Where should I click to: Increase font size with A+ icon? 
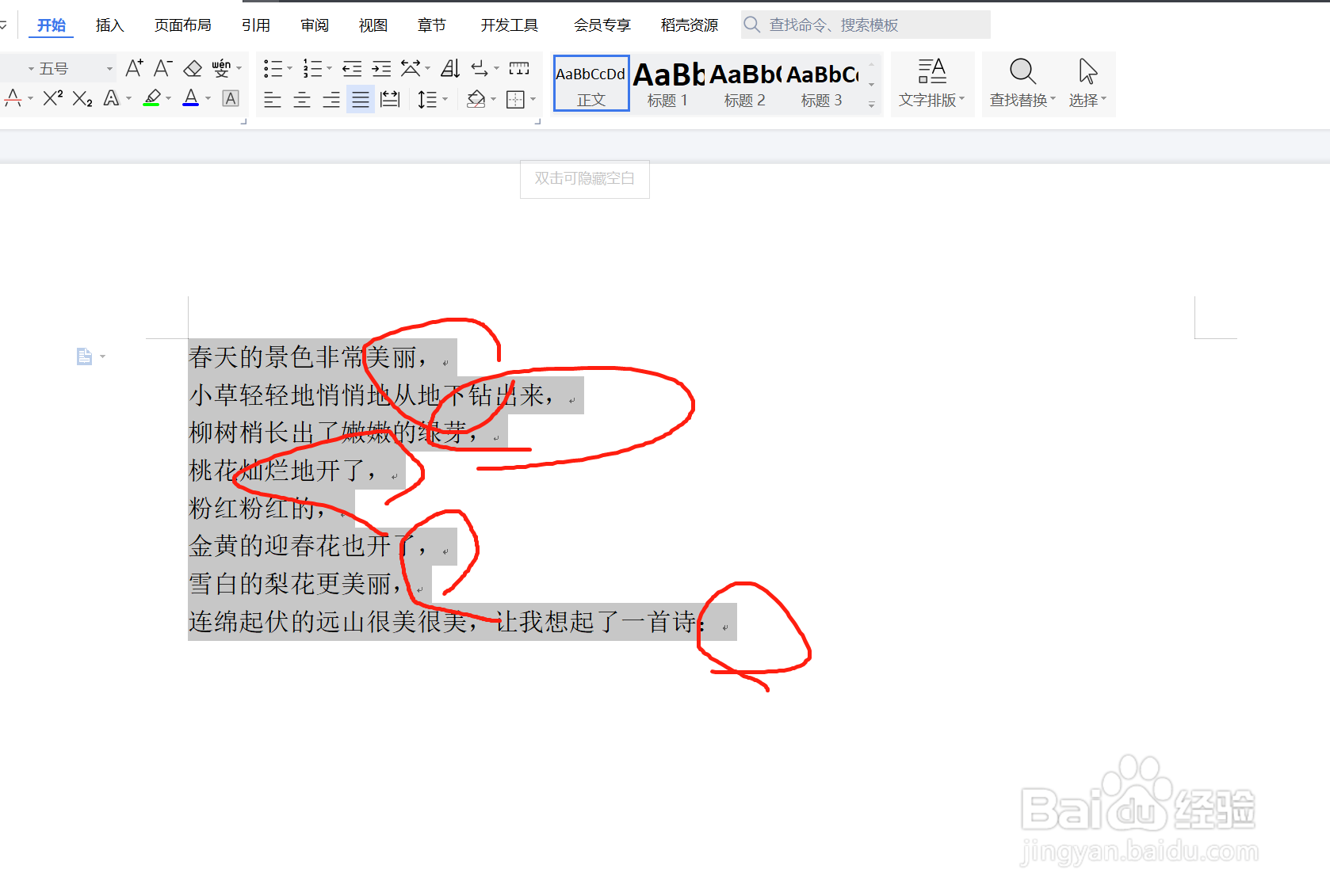[x=134, y=68]
